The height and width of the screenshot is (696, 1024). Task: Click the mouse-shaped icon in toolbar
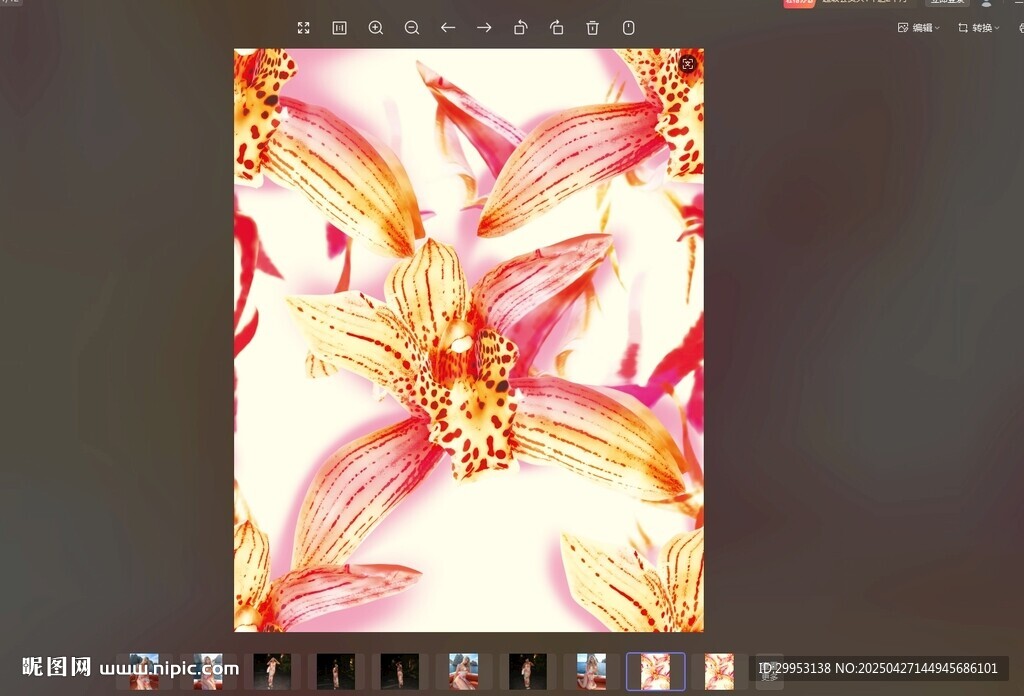[x=629, y=28]
